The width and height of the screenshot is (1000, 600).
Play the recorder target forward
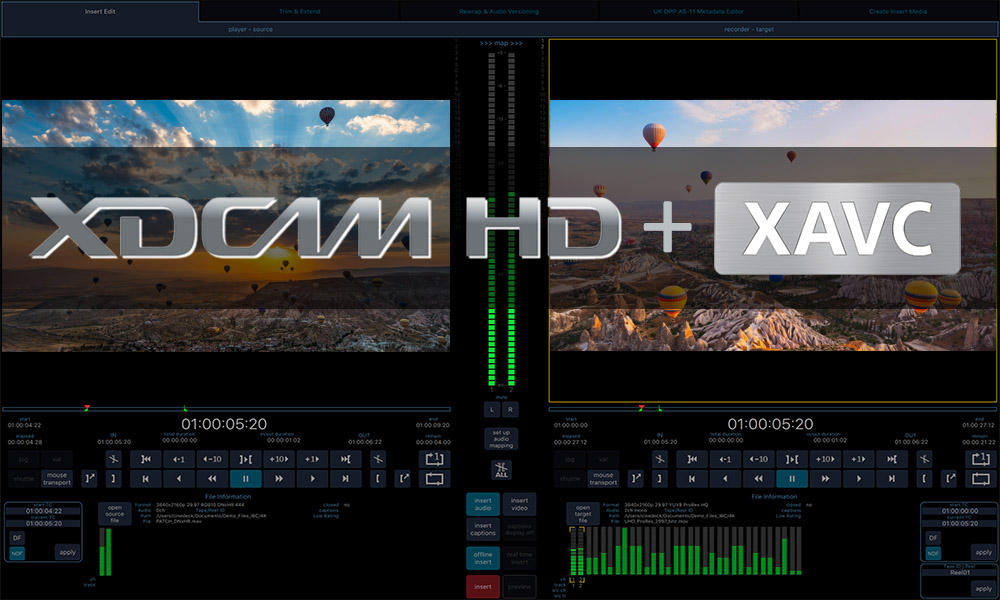coord(858,478)
